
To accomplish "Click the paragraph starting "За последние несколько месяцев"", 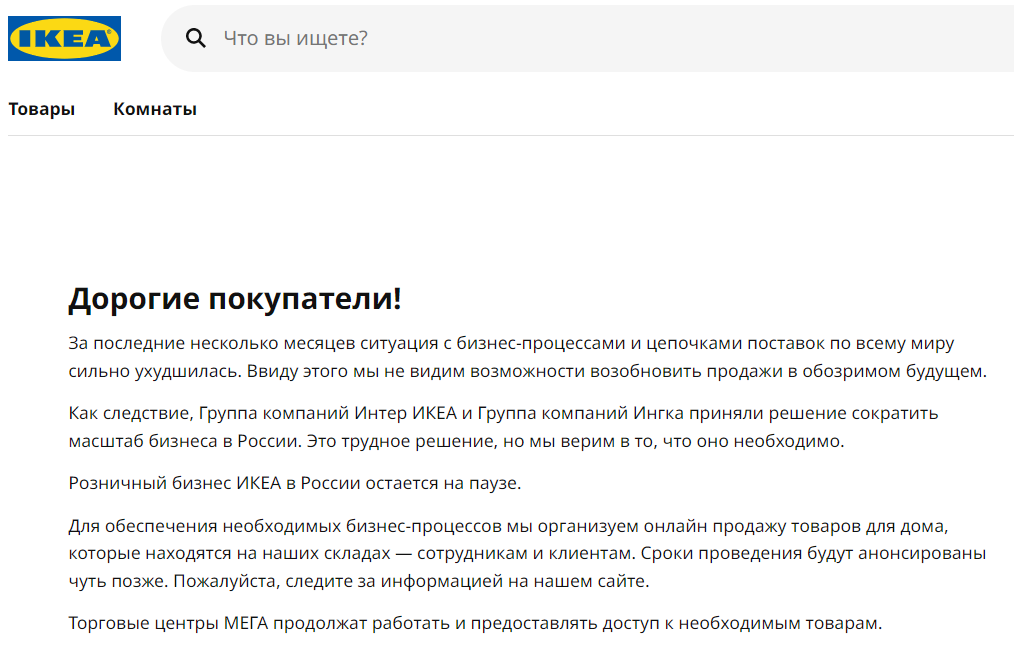I will point(528,357).
